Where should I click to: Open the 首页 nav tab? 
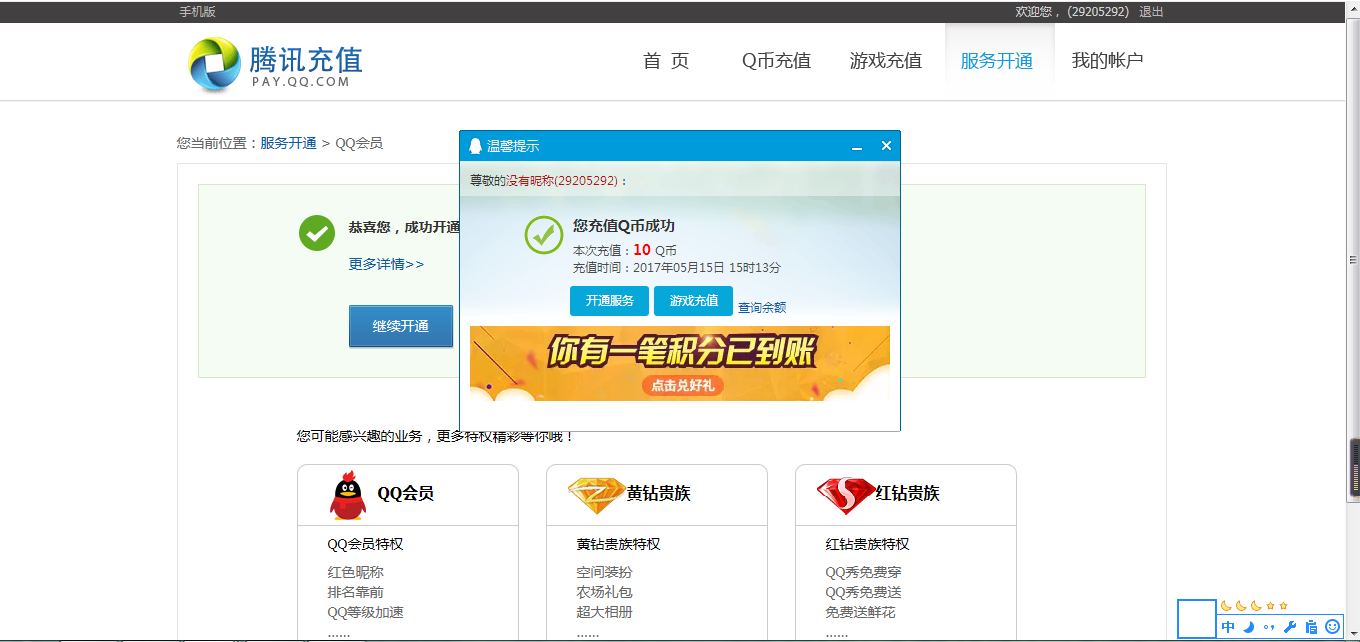pyautogui.click(x=666, y=61)
